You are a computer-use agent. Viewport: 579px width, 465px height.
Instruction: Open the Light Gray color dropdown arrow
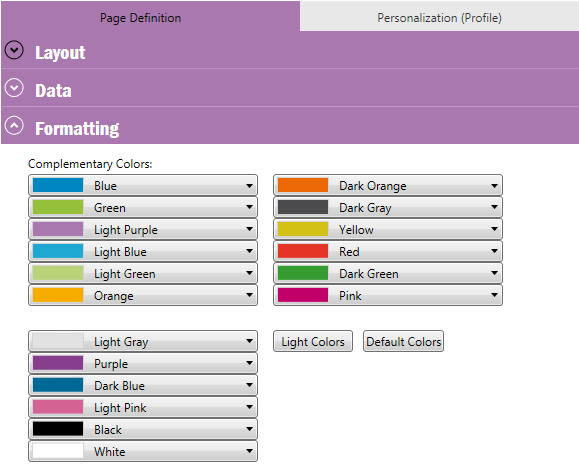(250, 341)
